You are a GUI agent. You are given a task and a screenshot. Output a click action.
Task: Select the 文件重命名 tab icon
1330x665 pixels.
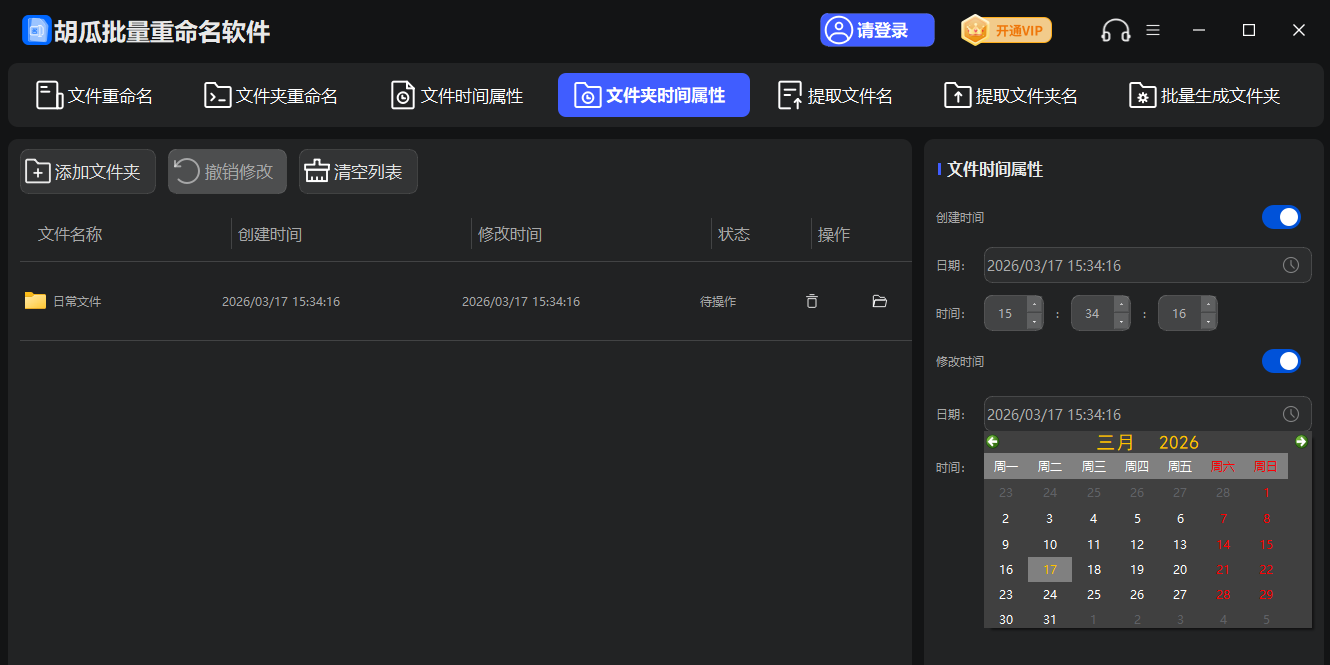[47, 94]
